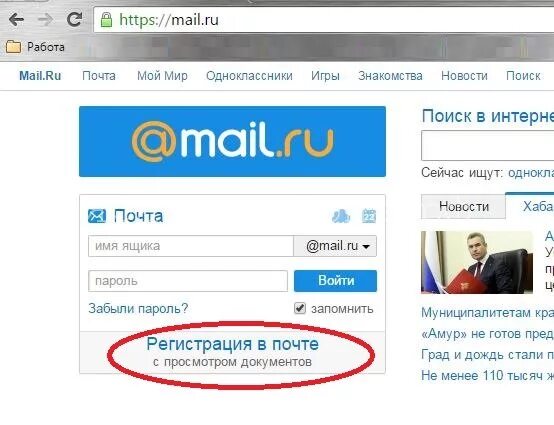Click the Войти login button
Screen dimensions: 554x425
tap(335, 281)
